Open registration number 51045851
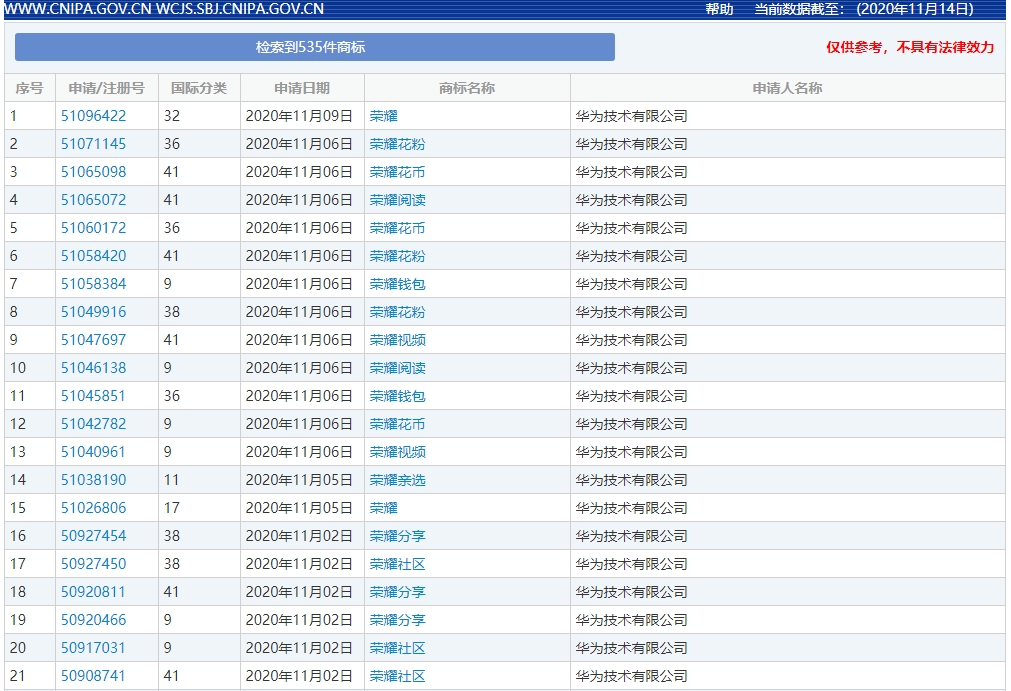Viewport: 1011px width, 691px height. [93, 396]
